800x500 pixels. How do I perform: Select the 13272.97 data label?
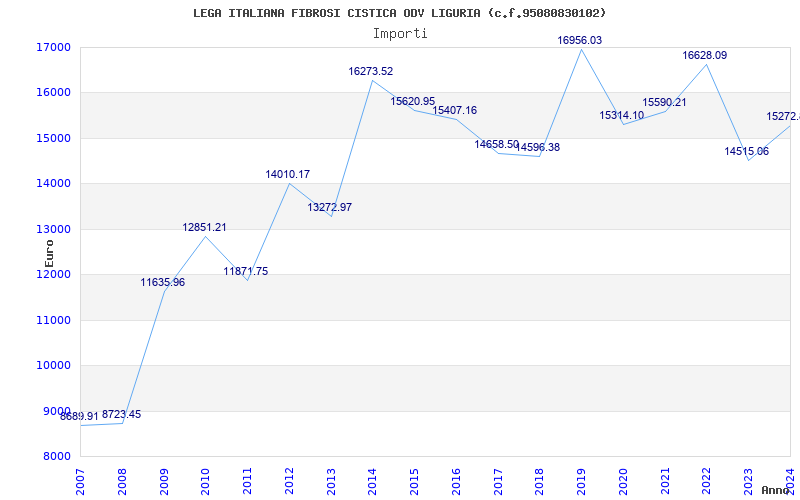(x=330, y=207)
